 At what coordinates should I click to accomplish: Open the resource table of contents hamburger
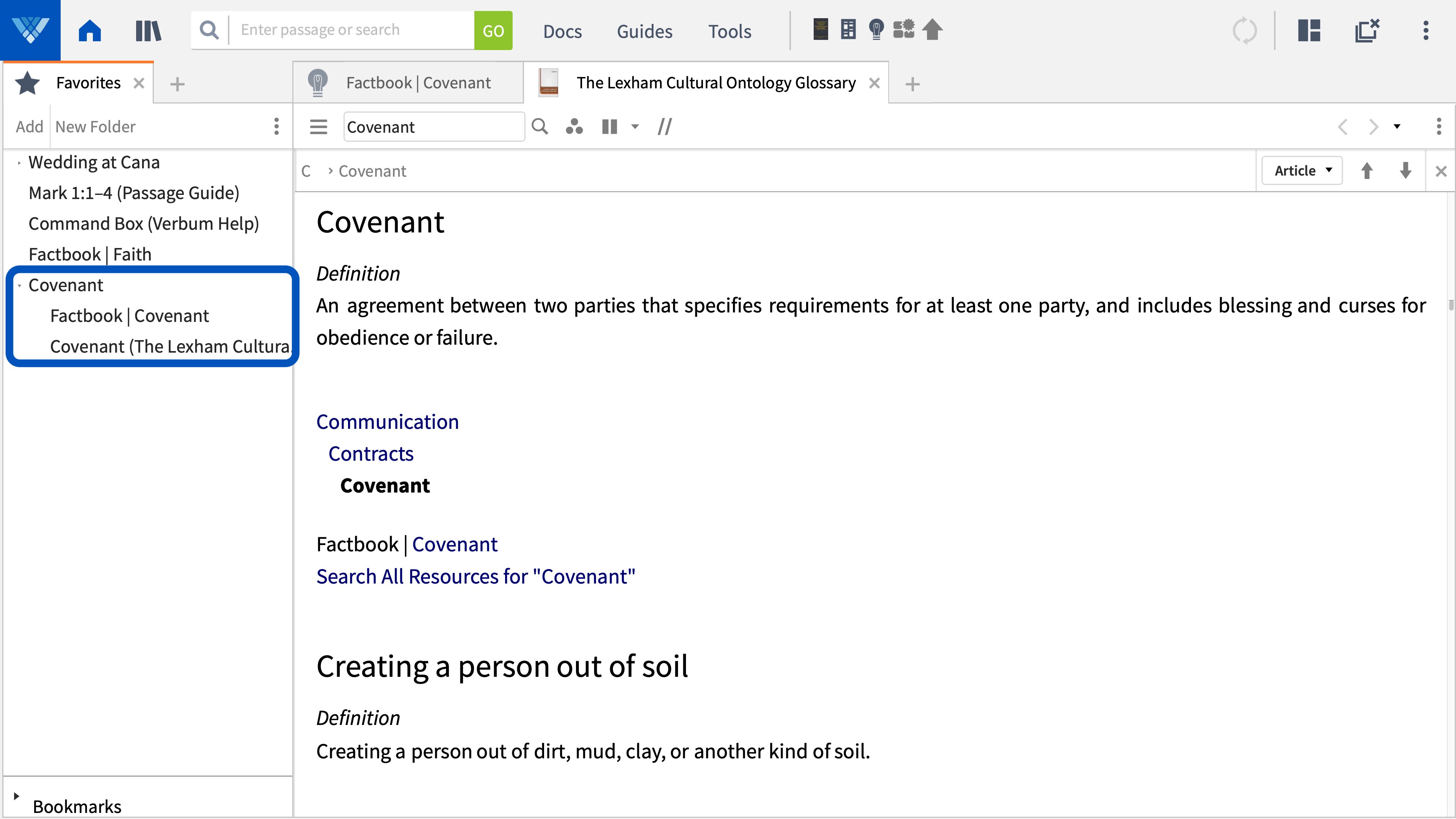point(319,127)
